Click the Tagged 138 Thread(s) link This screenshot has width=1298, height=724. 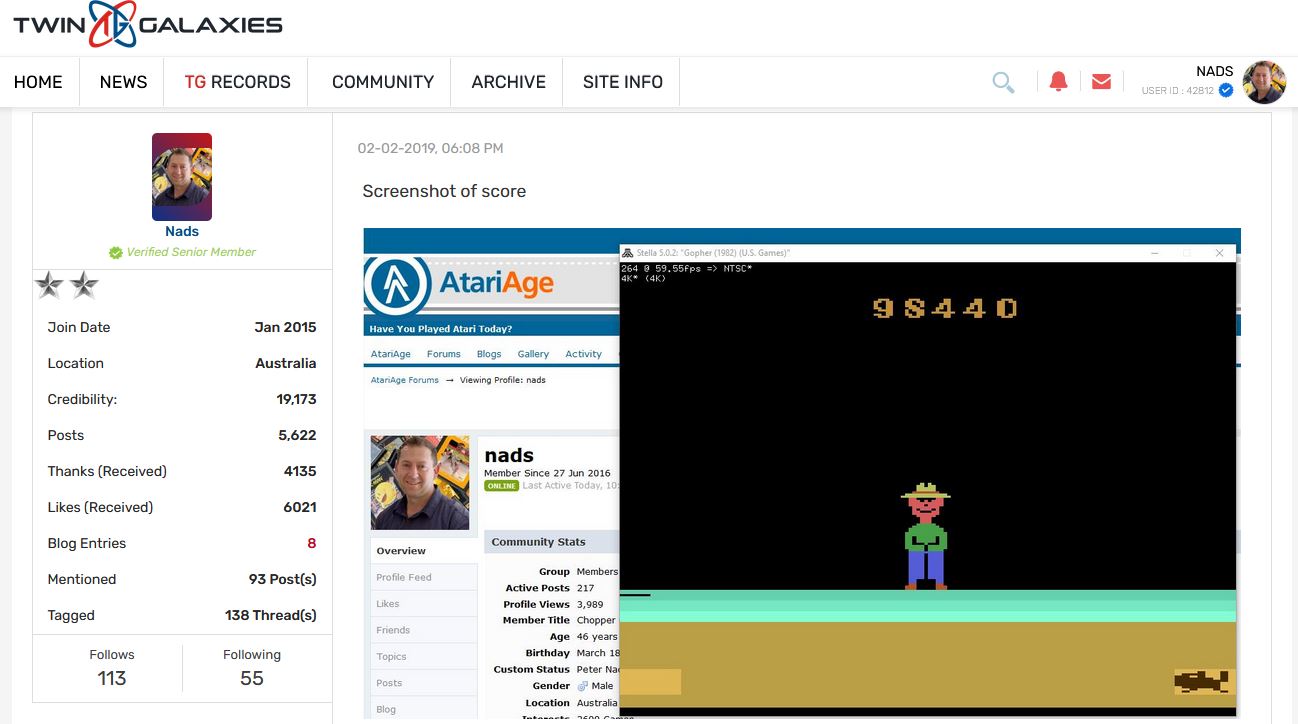(270, 615)
